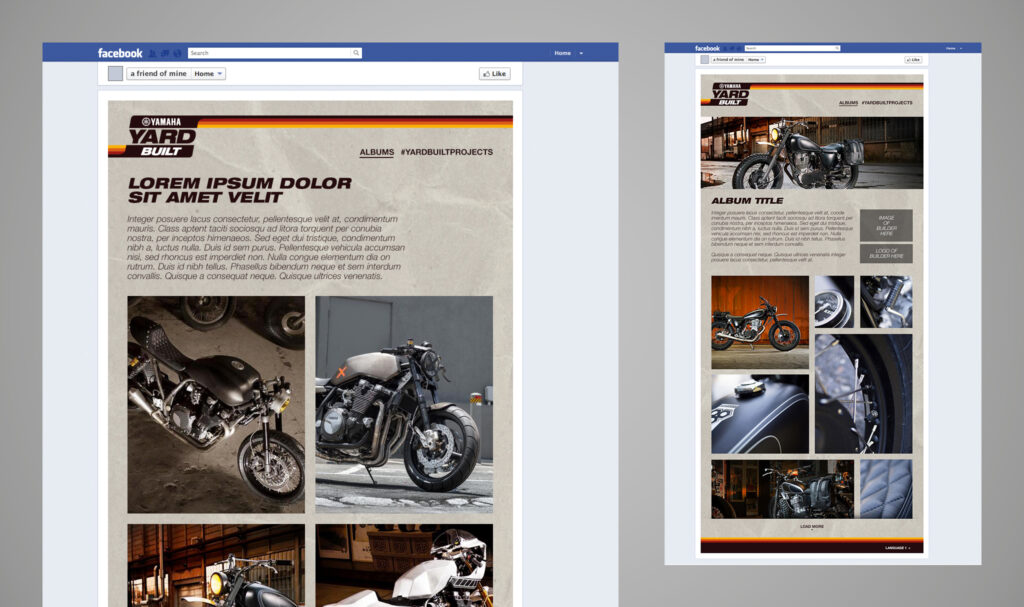Open the orange-wall motorcycle thumbnail on right
Screen dimensions: 1024x607
[x=759, y=319]
